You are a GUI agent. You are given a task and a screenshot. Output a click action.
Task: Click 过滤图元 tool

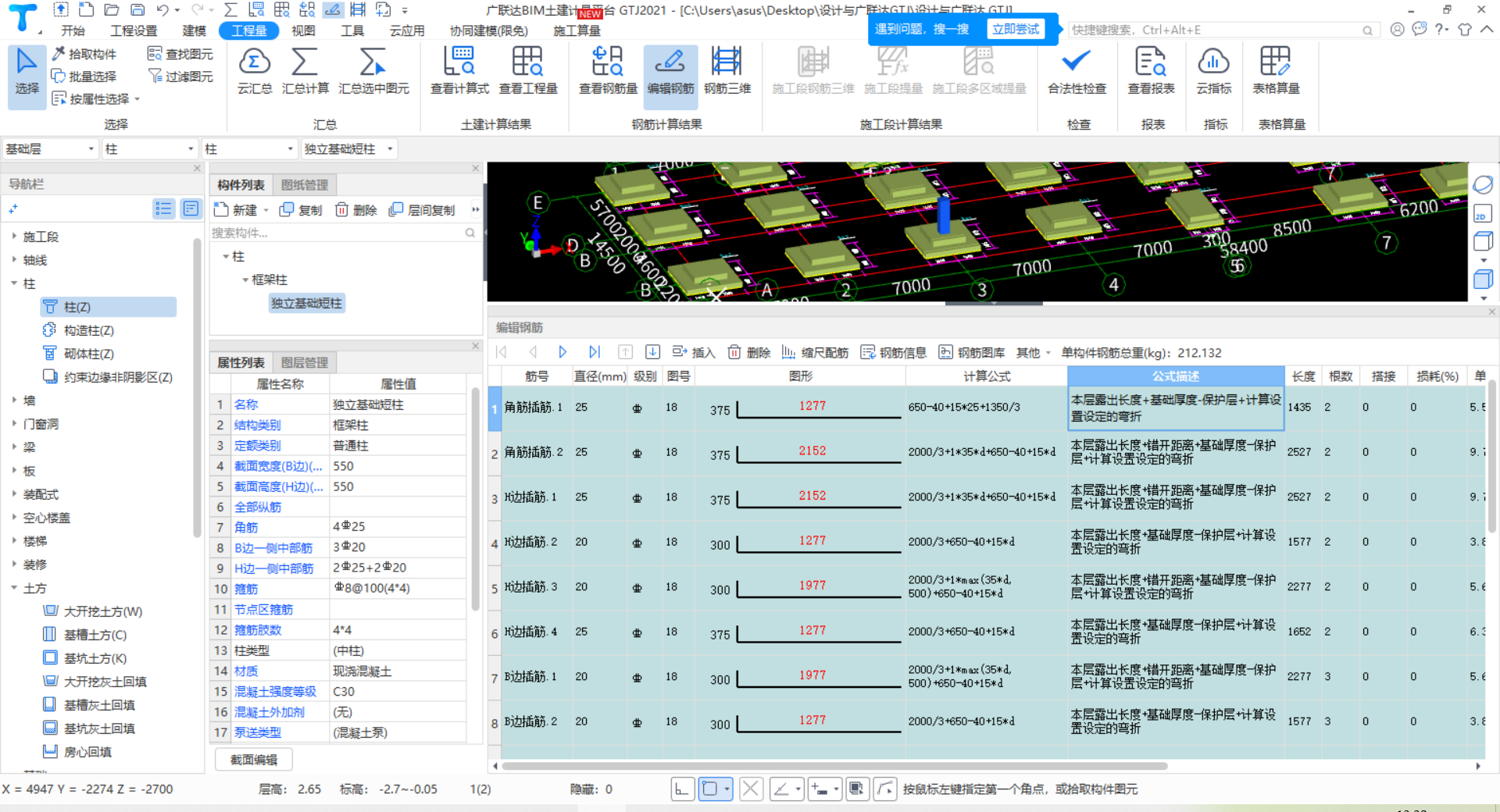180,77
